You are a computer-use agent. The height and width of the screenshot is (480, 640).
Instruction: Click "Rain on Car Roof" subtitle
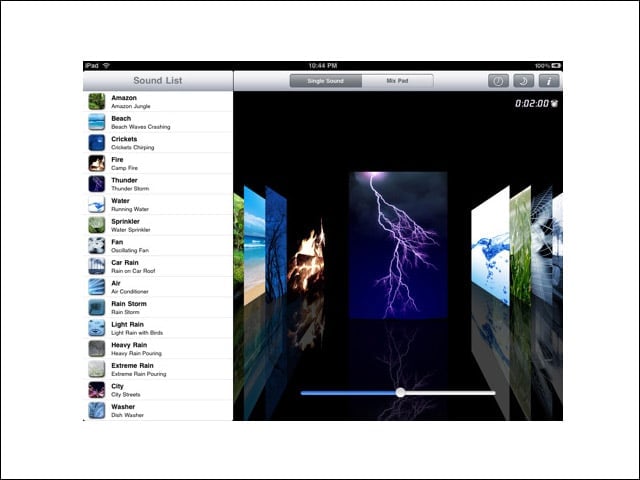point(133,271)
